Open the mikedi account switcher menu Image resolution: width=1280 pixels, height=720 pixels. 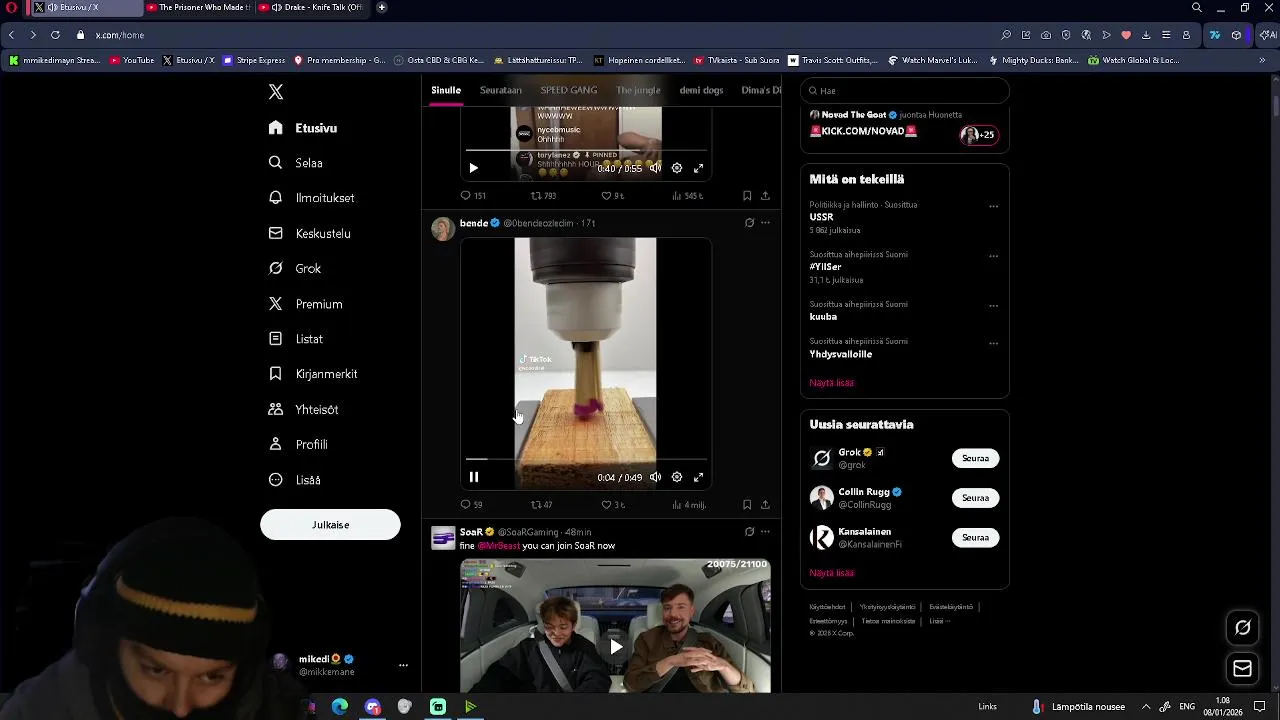pos(403,665)
